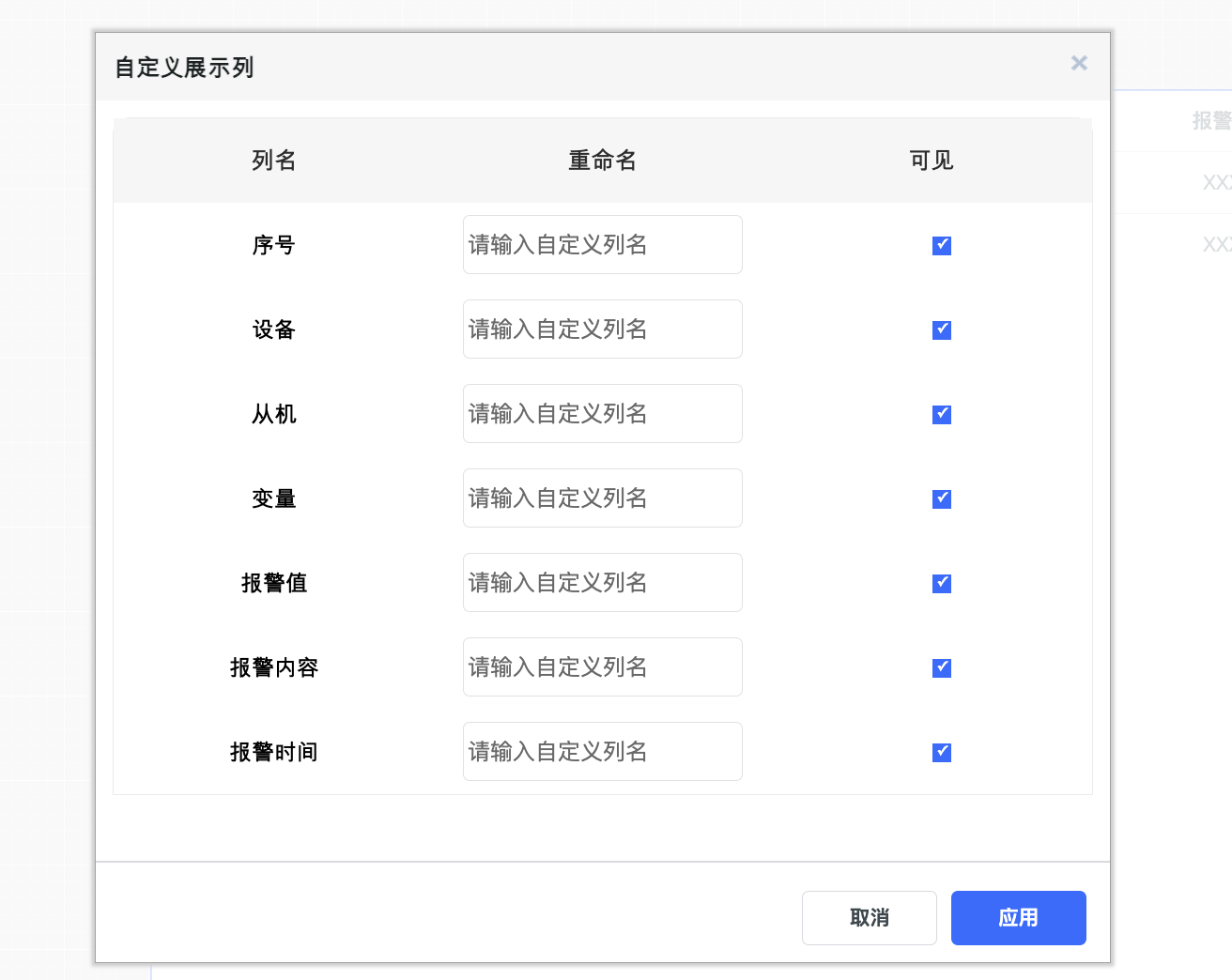Click the 报警内容 rename field
The height and width of the screenshot is (980, 1232).
point(603,667)
